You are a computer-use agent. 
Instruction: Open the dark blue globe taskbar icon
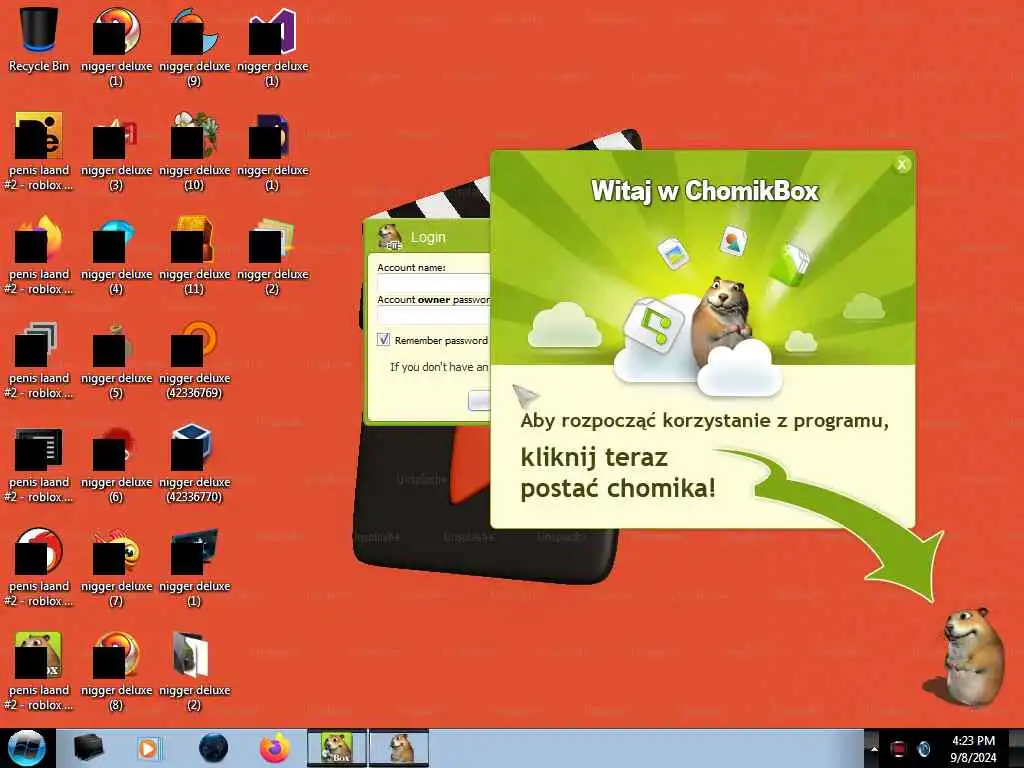(x=214, y=748)
